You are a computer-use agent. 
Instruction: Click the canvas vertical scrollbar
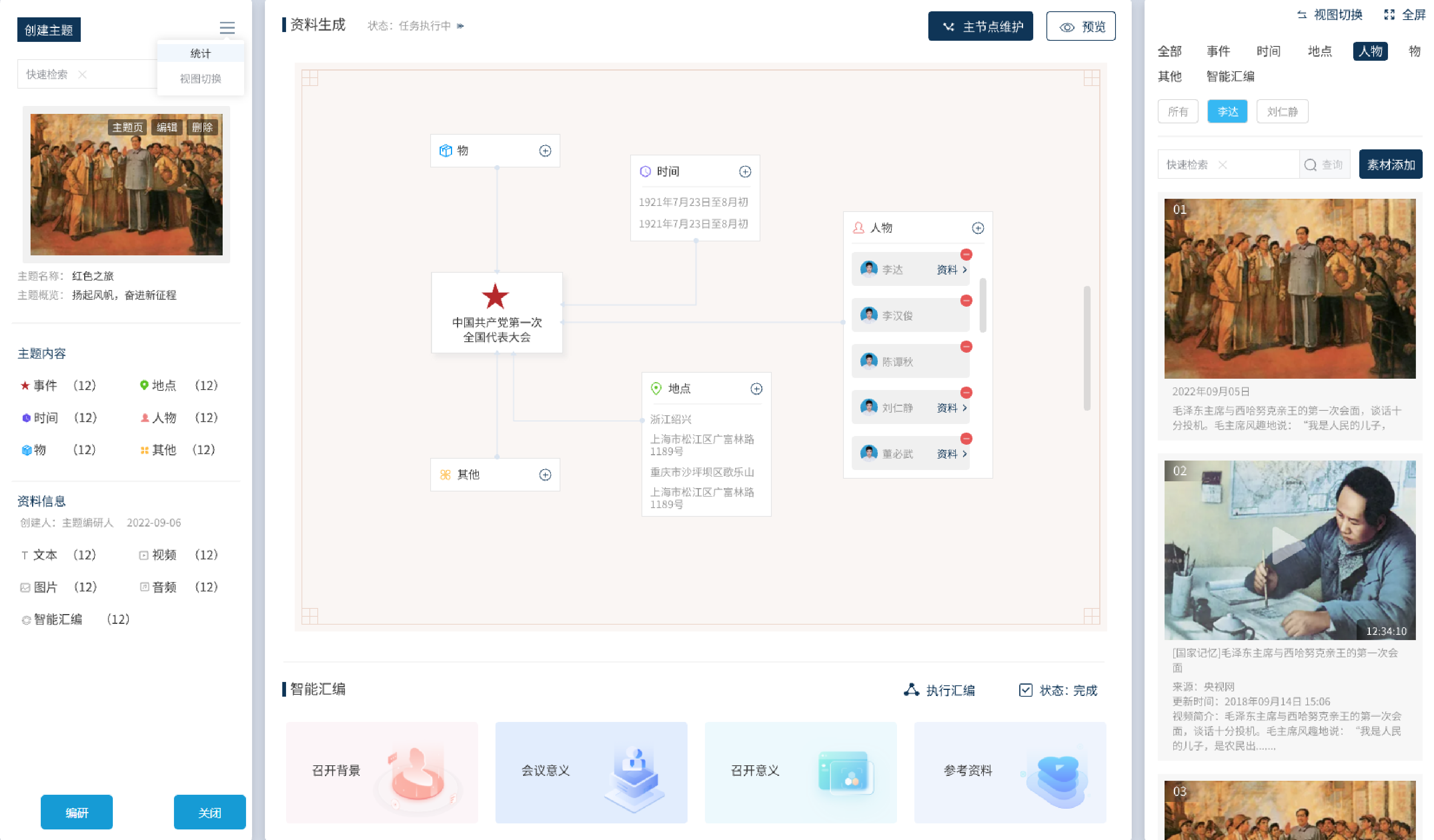coord(1086,348)
